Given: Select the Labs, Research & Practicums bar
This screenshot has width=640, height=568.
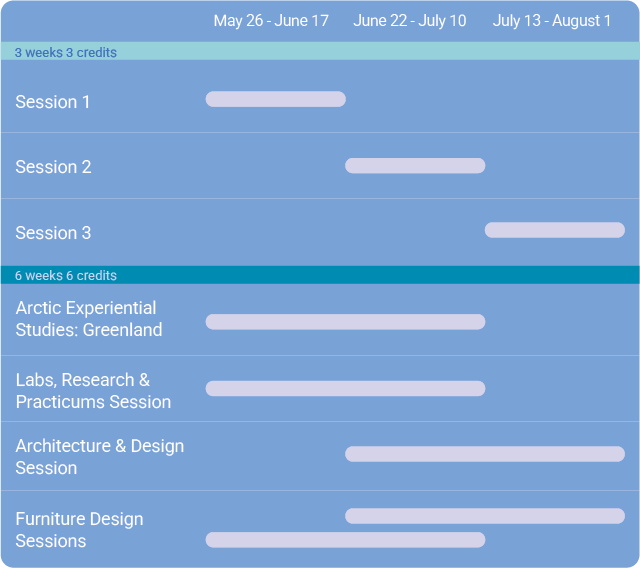Looking at the screenshot, I should coord(345,388).
